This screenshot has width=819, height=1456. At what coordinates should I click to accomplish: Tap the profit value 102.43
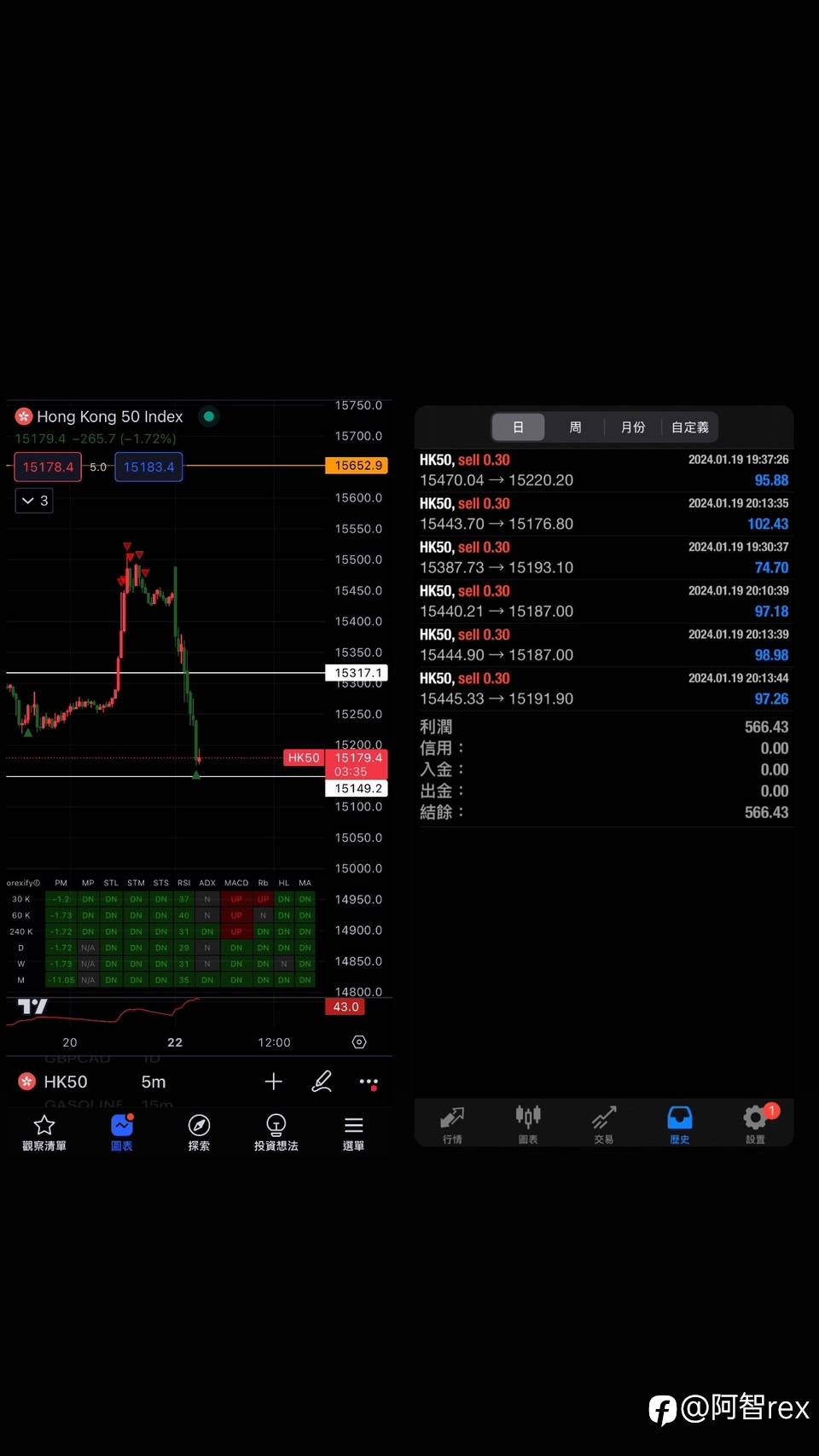click(x=768, y=524)
